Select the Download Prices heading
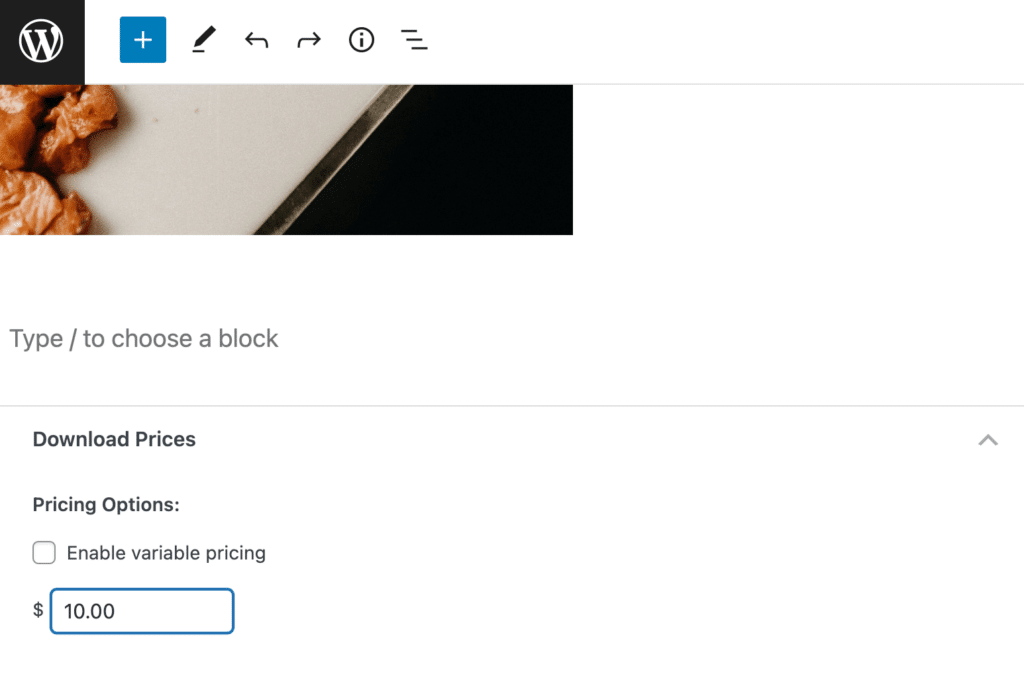The width and height of the screenshot is (1024, 682). tap(113, 439)
